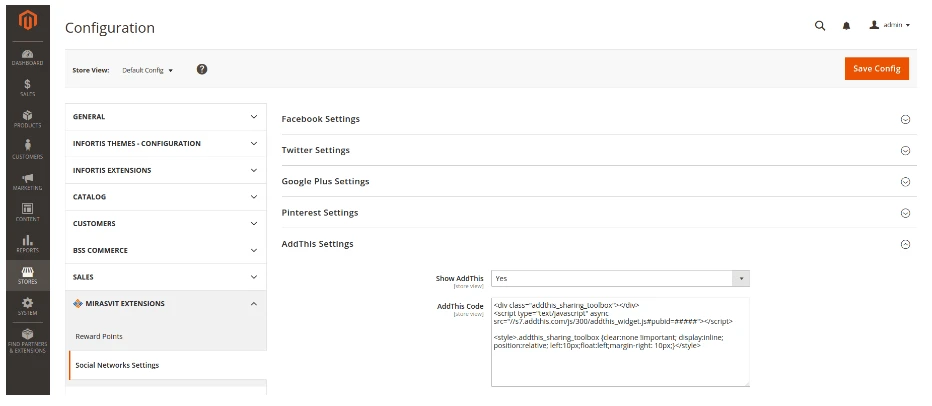Open the Default Config store view dropdown
Image resolution: width=932 pixels, height=406 pixels.
(147, 70)
